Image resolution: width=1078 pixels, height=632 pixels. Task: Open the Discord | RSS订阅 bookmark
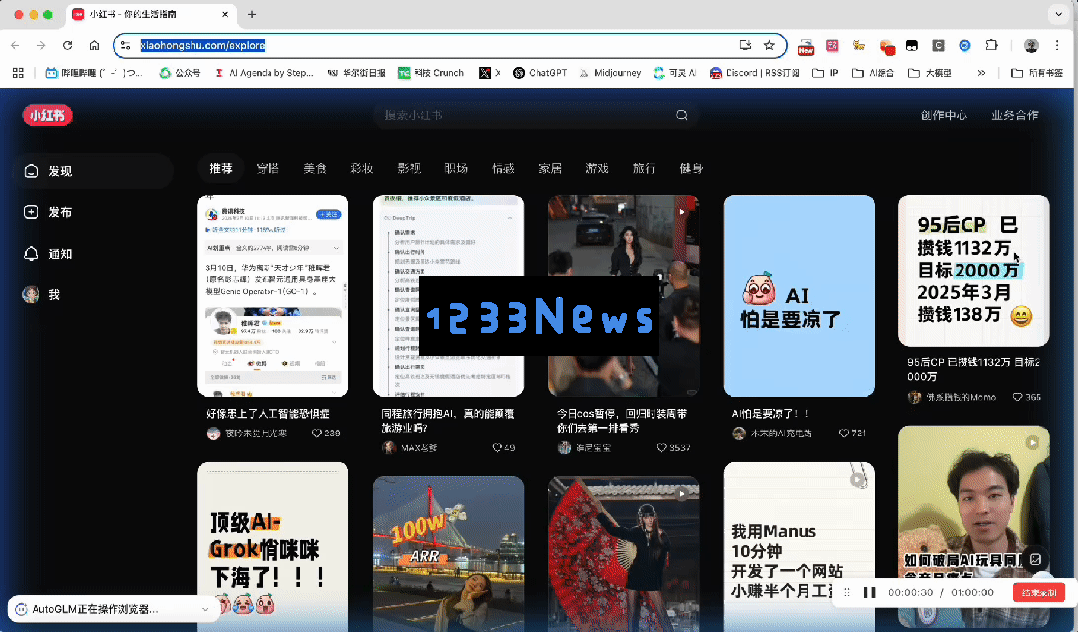coord(755,73)
